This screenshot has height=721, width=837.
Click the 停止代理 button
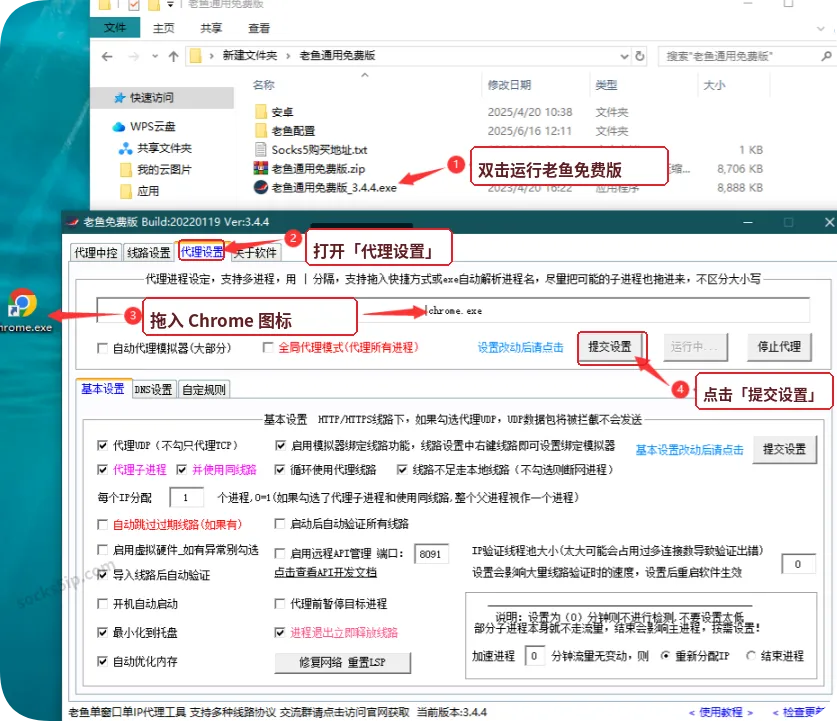(x=779, y=347)
